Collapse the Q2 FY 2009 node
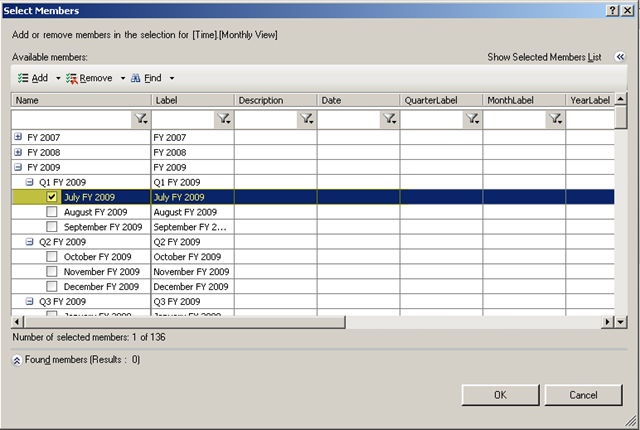The image size is (640, 430). pyautogui.click(x=29, y=242)
